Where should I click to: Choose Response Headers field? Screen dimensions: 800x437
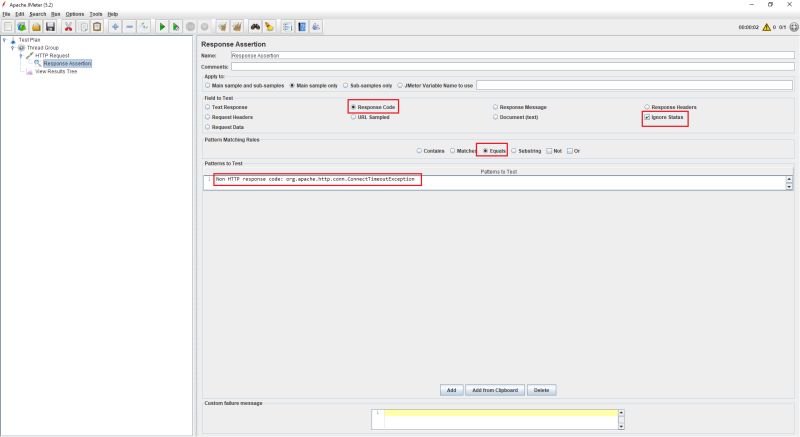(670, 107)
